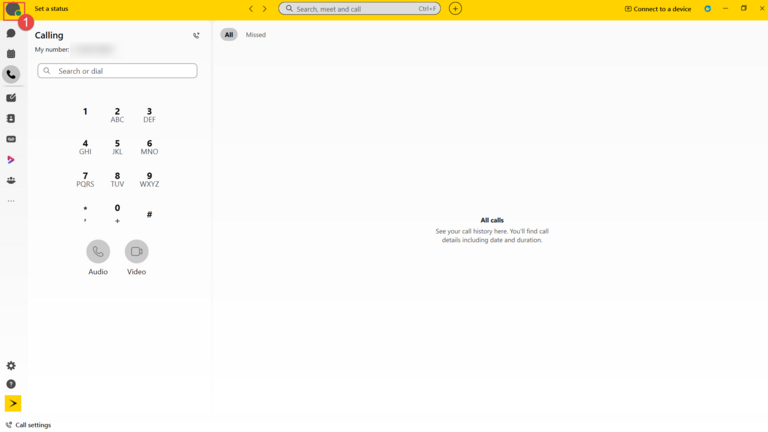Restore down the Webex window

[x=744, y=8]
